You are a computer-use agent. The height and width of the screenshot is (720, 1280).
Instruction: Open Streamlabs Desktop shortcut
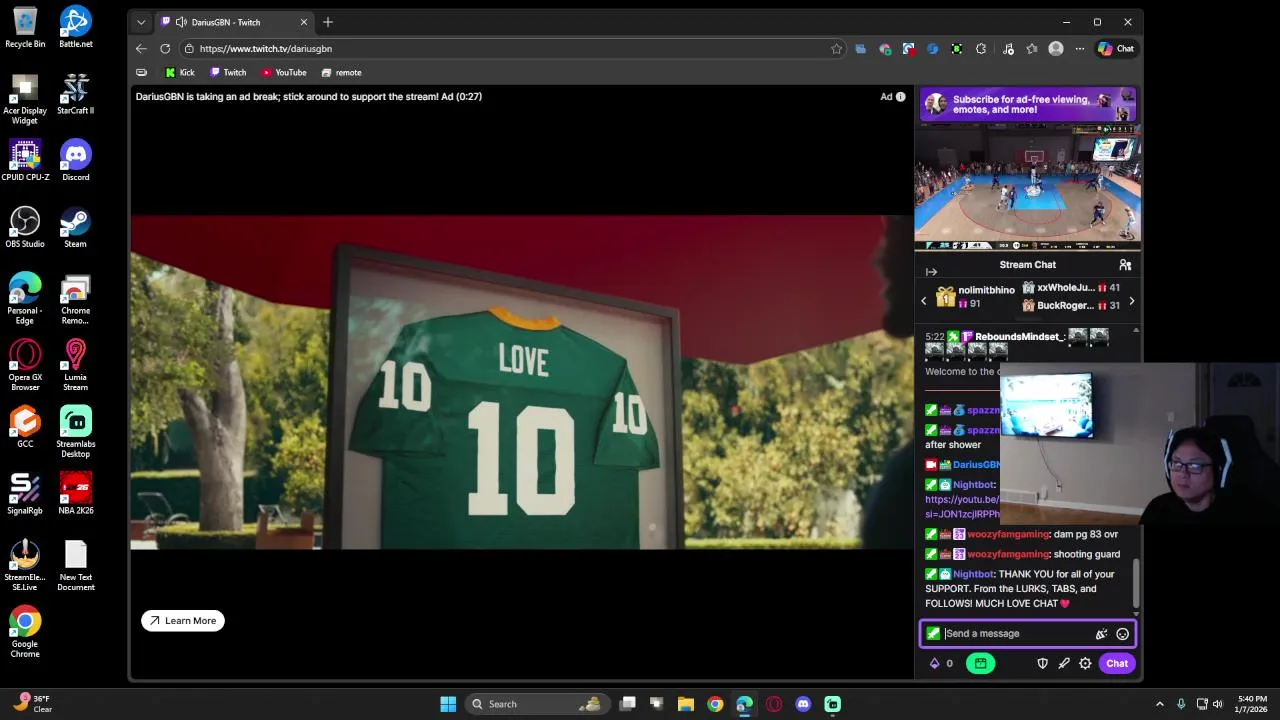pos(75,432)
